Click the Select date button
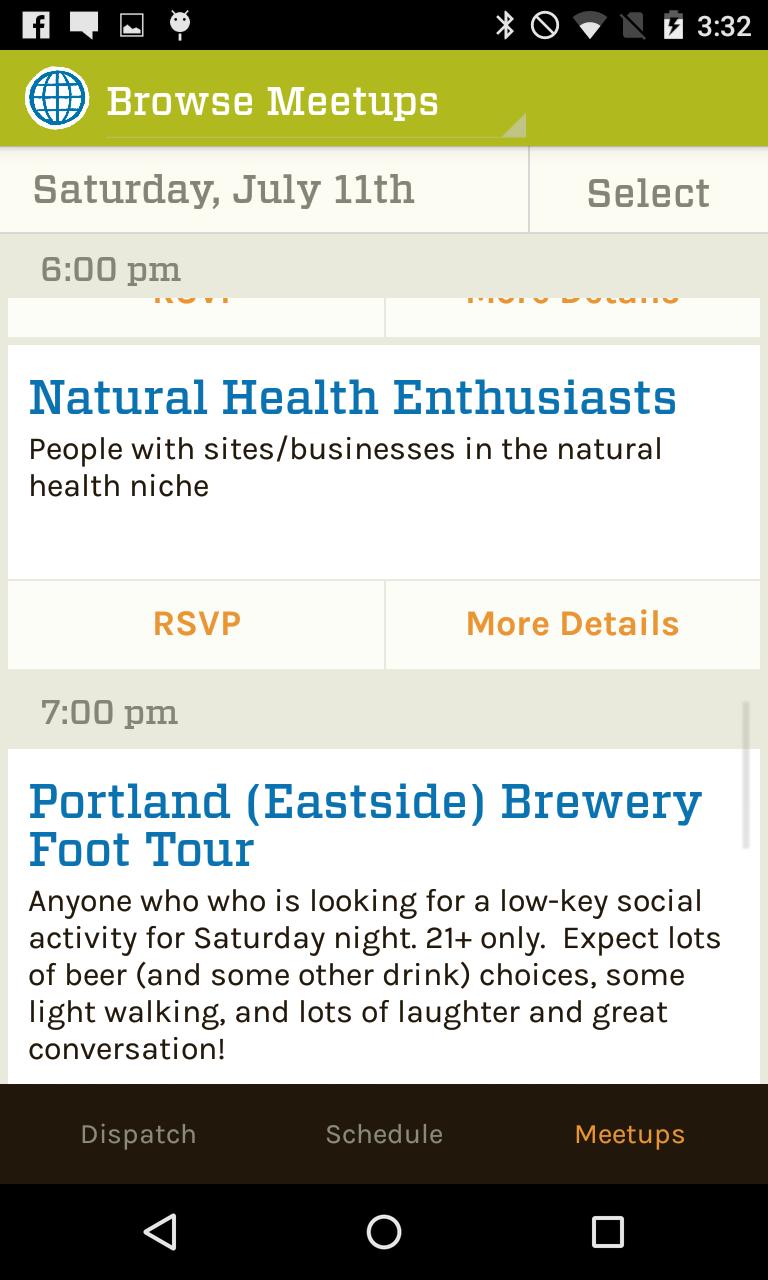The height and width of the screenshot is (1280, 768). (x=648, y=192)
